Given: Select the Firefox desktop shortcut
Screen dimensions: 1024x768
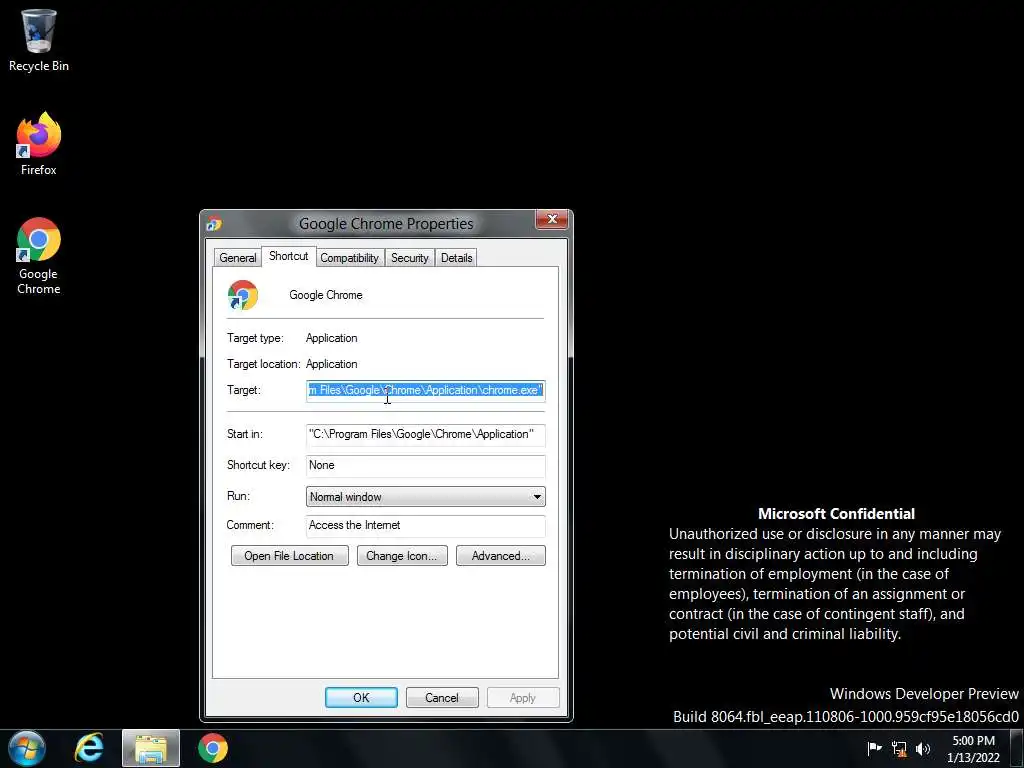Looking at the screenshot, I should [x=39, y=144].
